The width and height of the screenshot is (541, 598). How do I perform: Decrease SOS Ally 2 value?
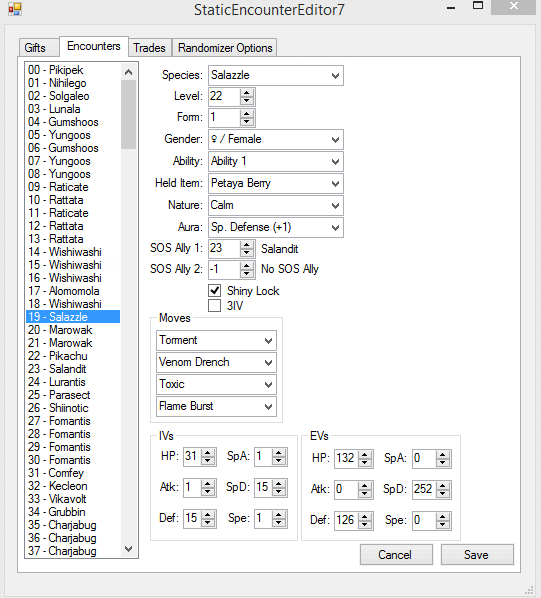click(x=247, y=274)
